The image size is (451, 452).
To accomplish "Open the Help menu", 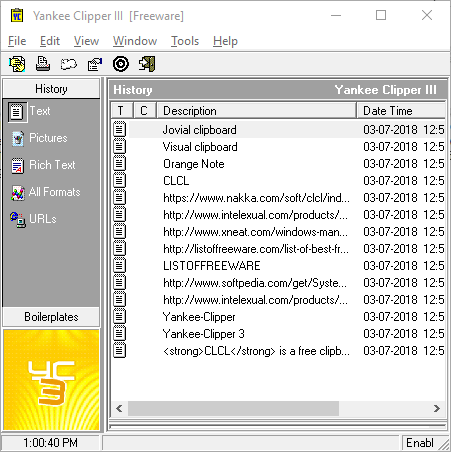I will click(x=225, y=41).
